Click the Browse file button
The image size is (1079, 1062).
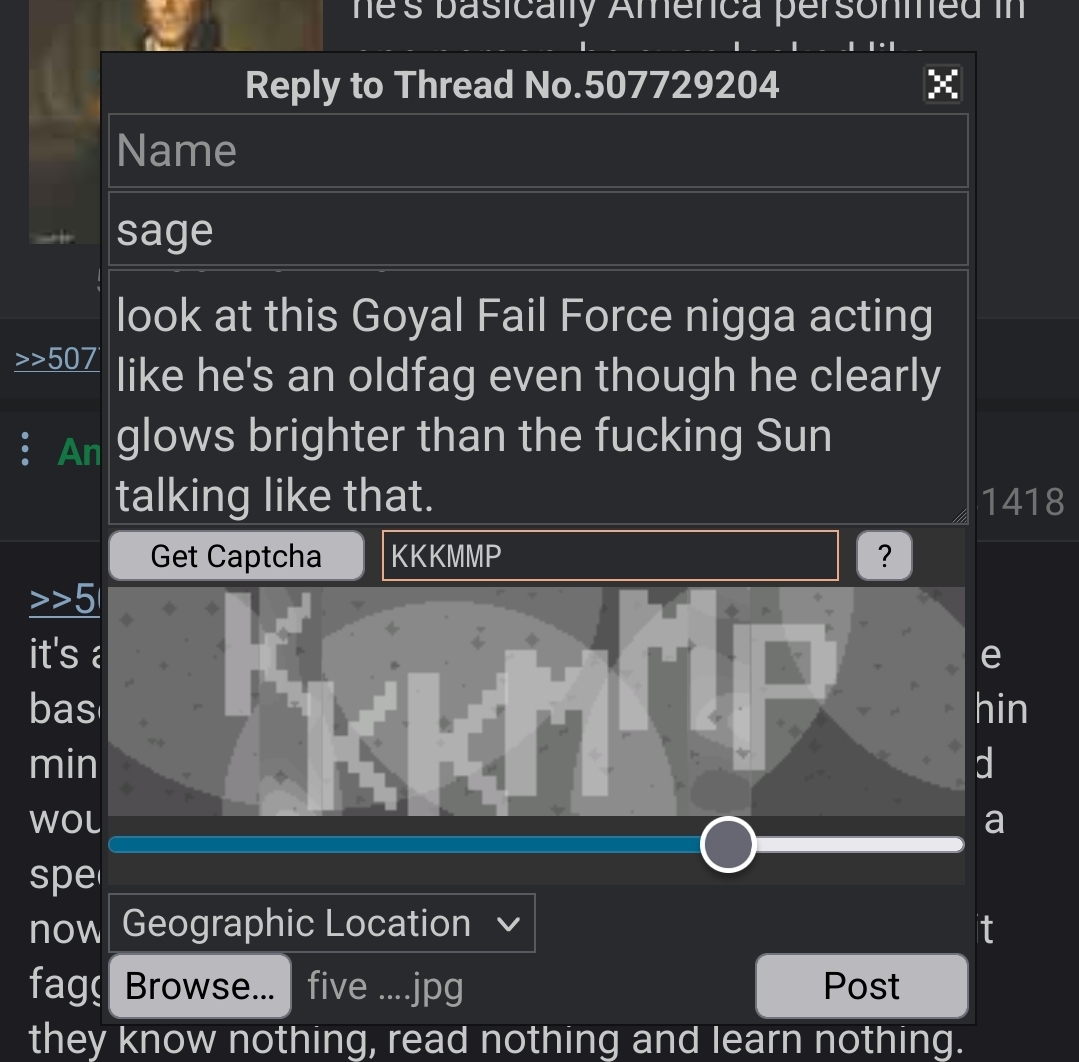pos(200,986)
